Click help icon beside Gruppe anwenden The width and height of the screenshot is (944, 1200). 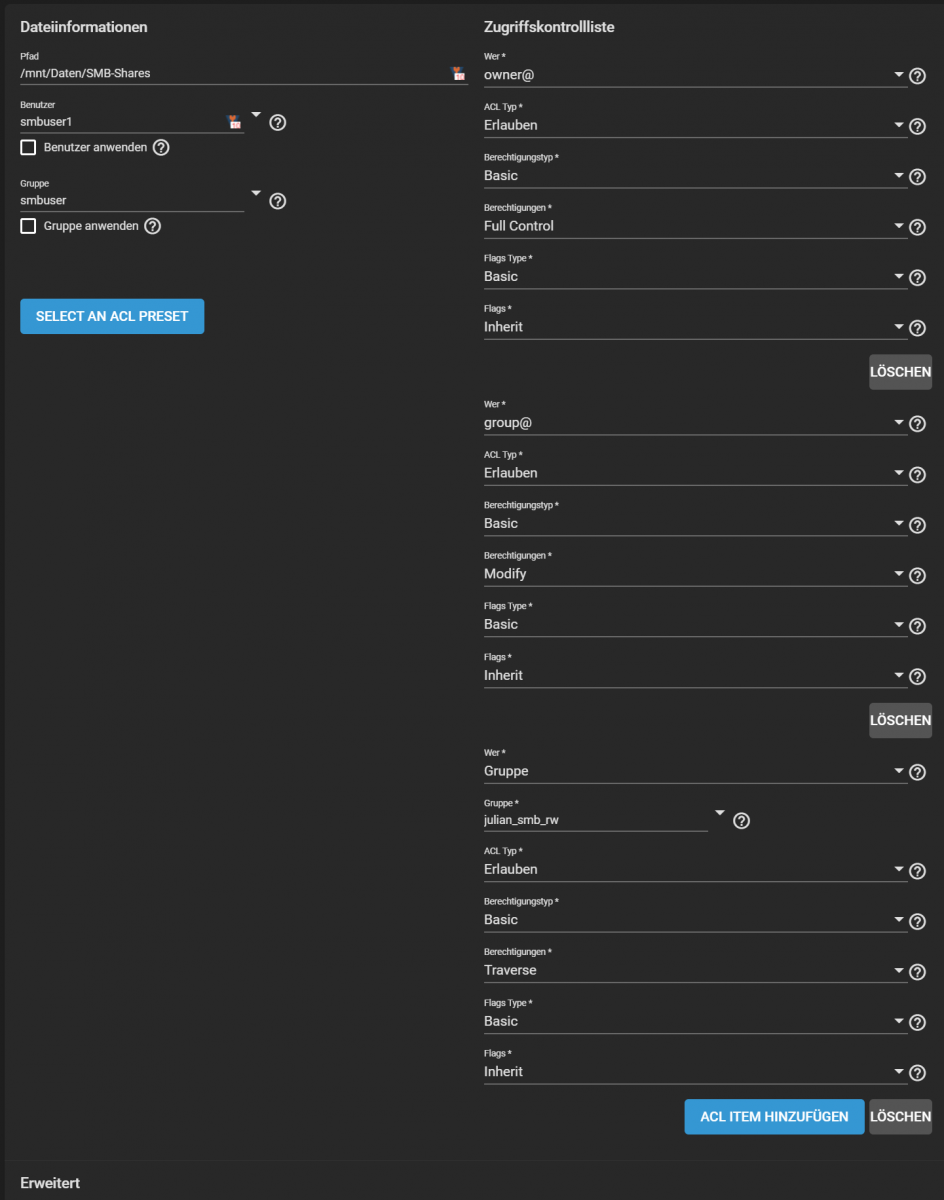click(152, 226)
